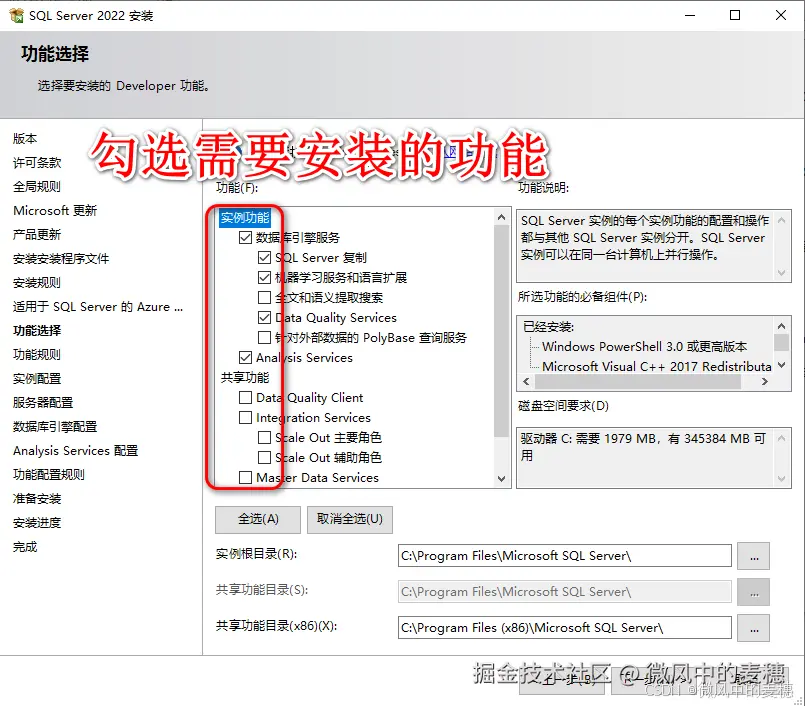The image size is (805, 706).
Task: Check the Integration Services feature
Action: point(243,417)
